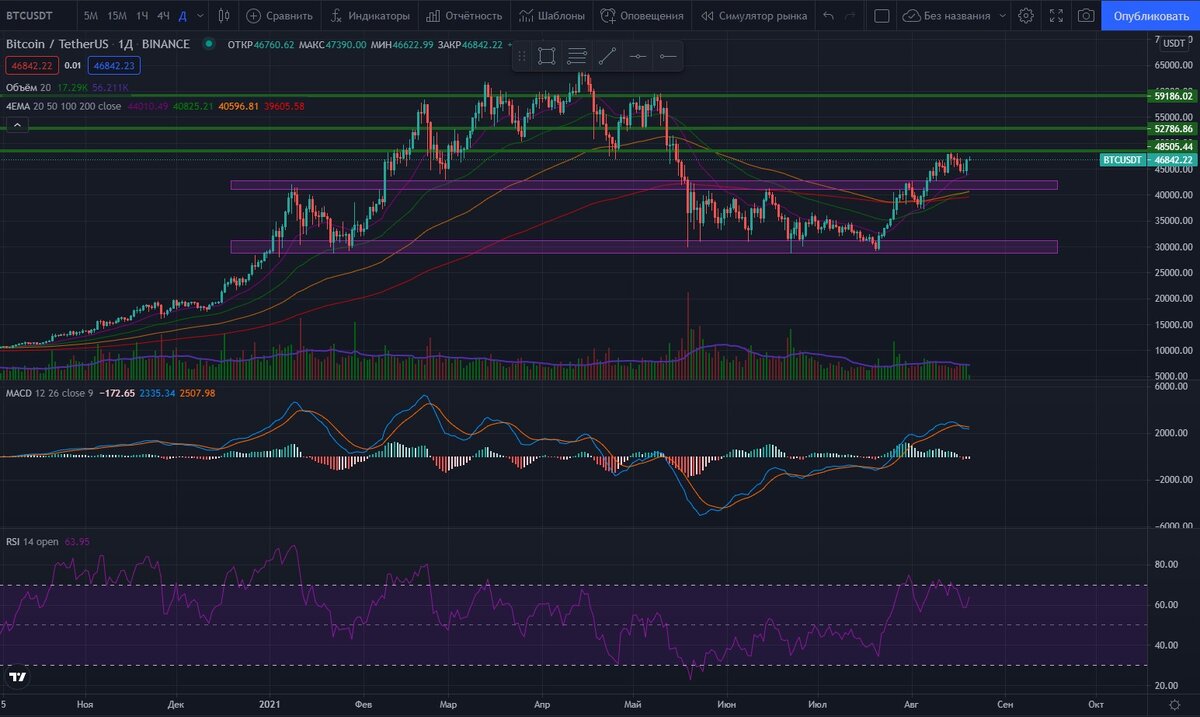Viewport: 1200px width, 717px height.
Task: Expand the timeframe interval dropdown
Action: click(x=201, y=16)
